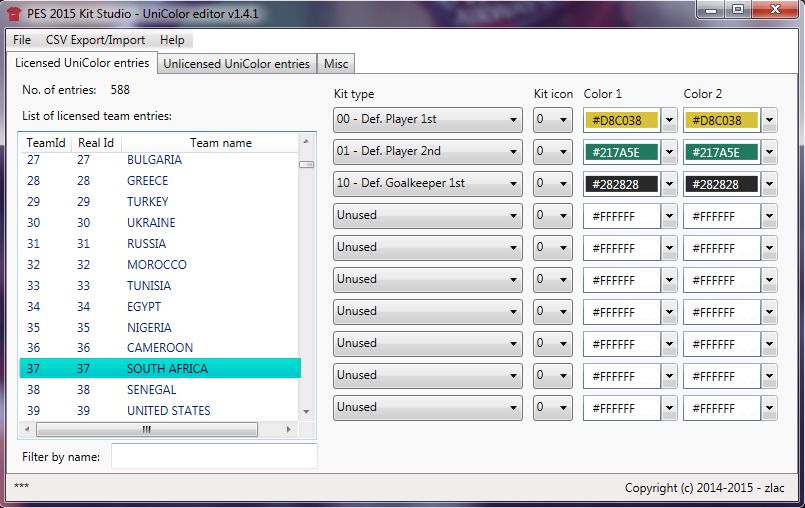Expand the '10 - Def. Goalkeeper 1st' kit type dropdown
805x508 pixels.
(428, 184)
